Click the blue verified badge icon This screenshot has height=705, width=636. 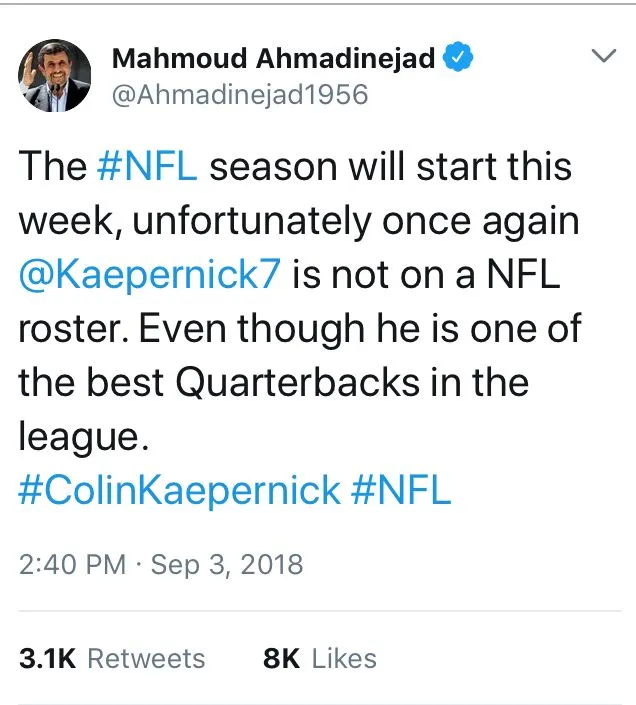(x=457, y=59)
